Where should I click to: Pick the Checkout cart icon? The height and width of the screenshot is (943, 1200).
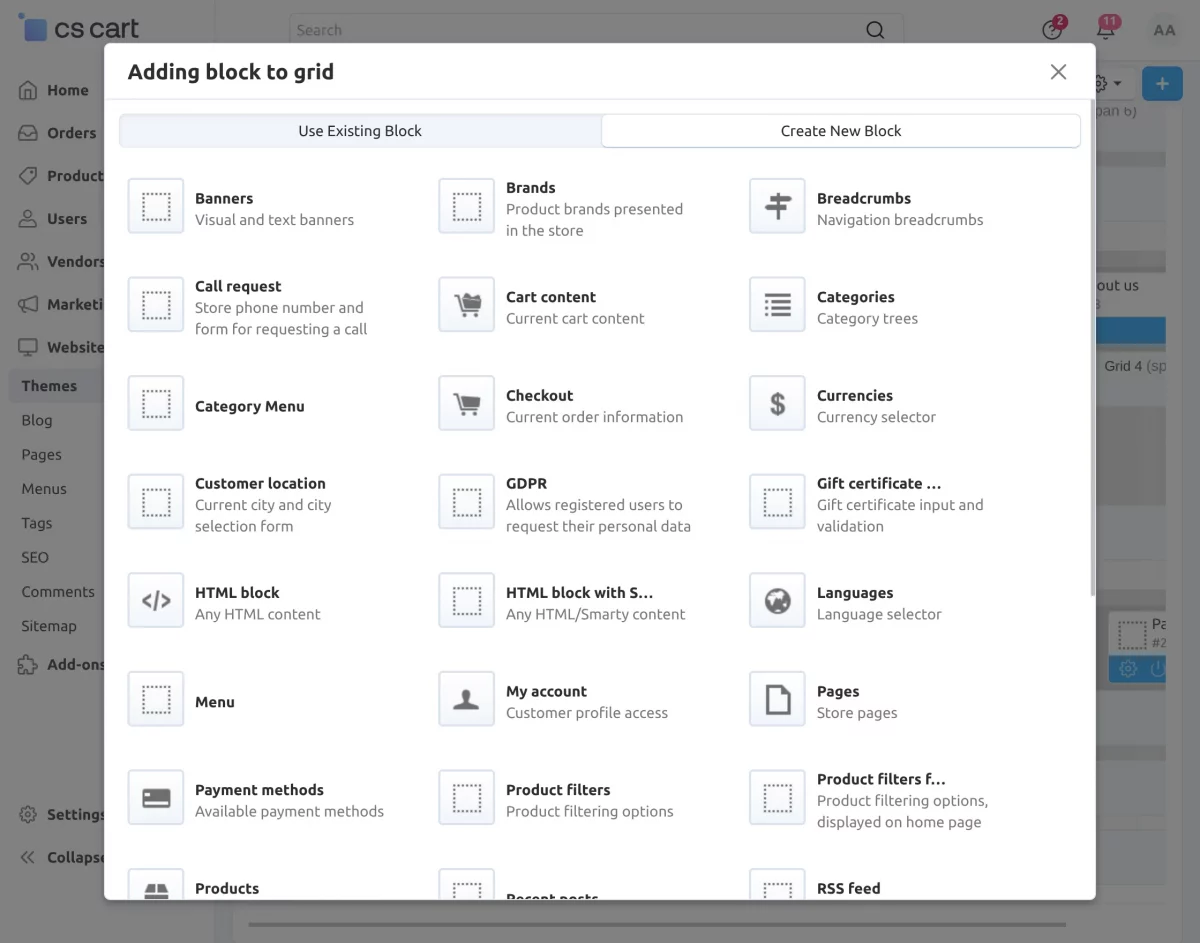pos(467,404)
